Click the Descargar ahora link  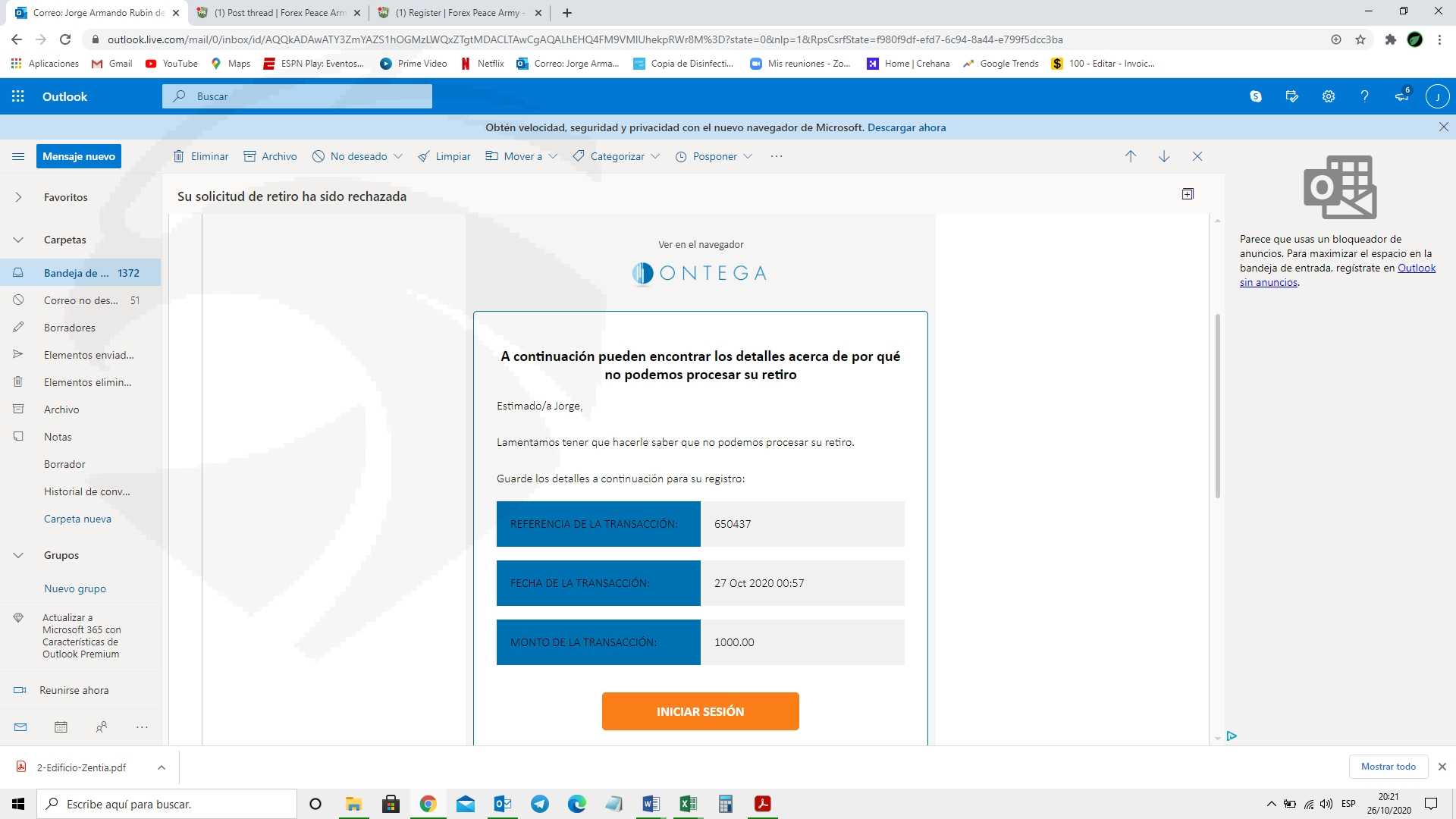pyautogui.click(x=906, y=127)
